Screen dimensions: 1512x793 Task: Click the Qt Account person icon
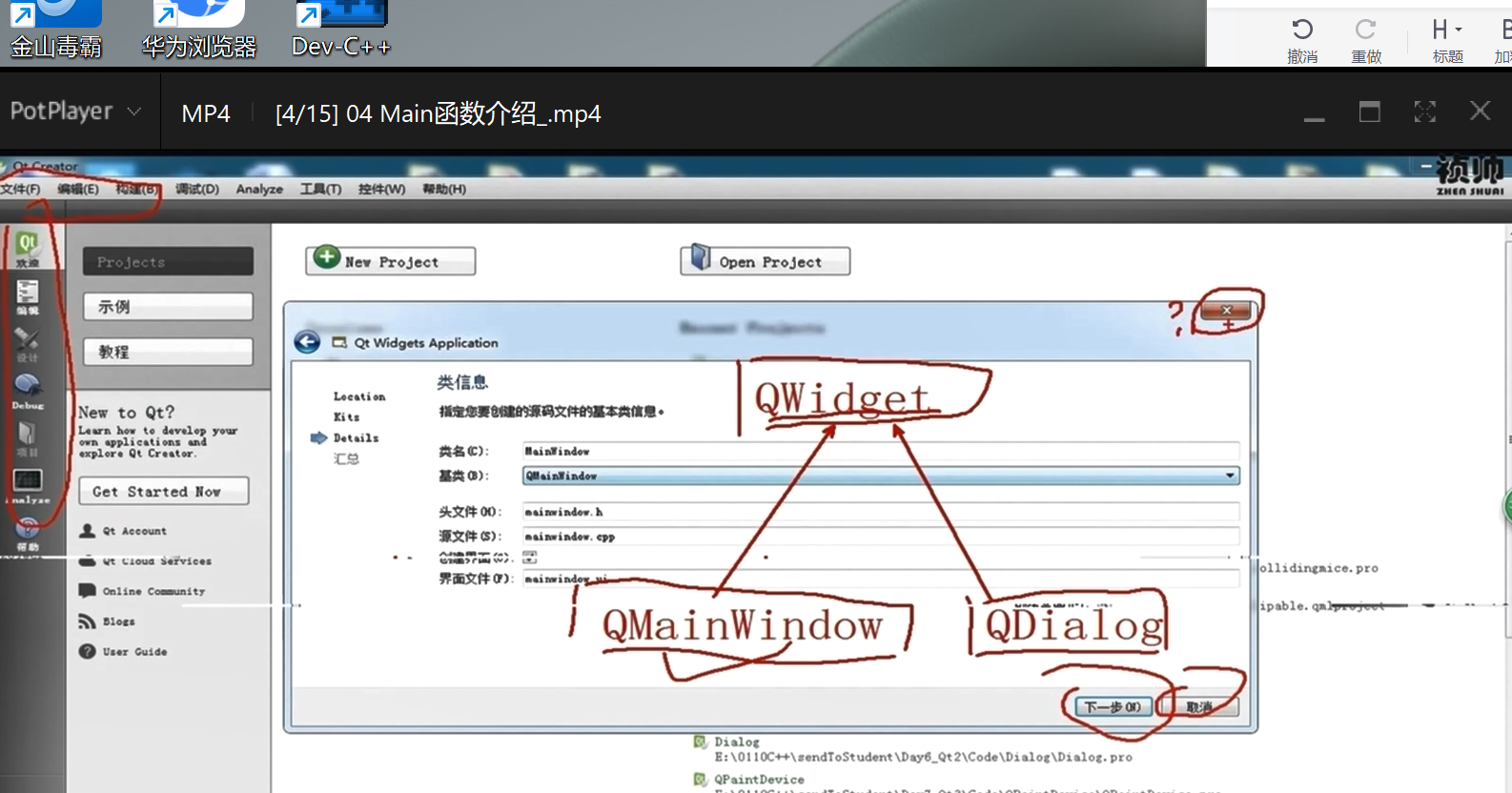coord(88,531)
